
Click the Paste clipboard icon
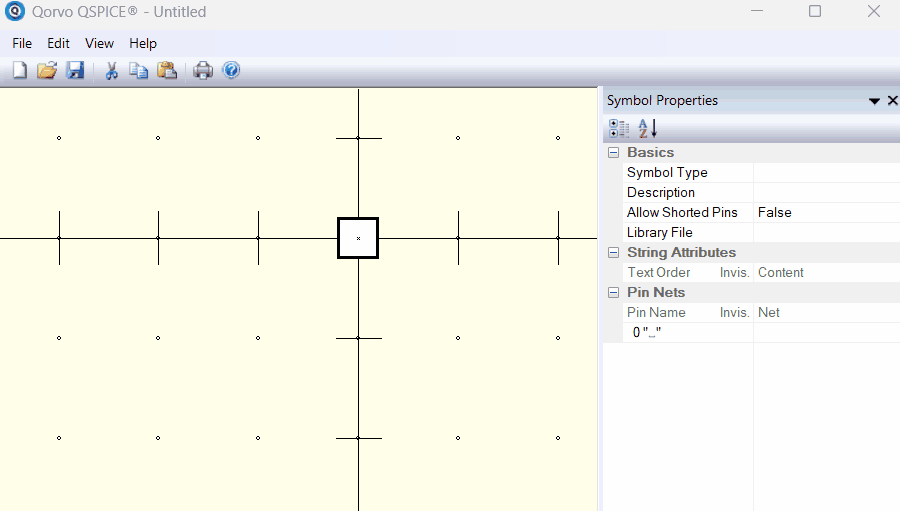pos(167,70)
